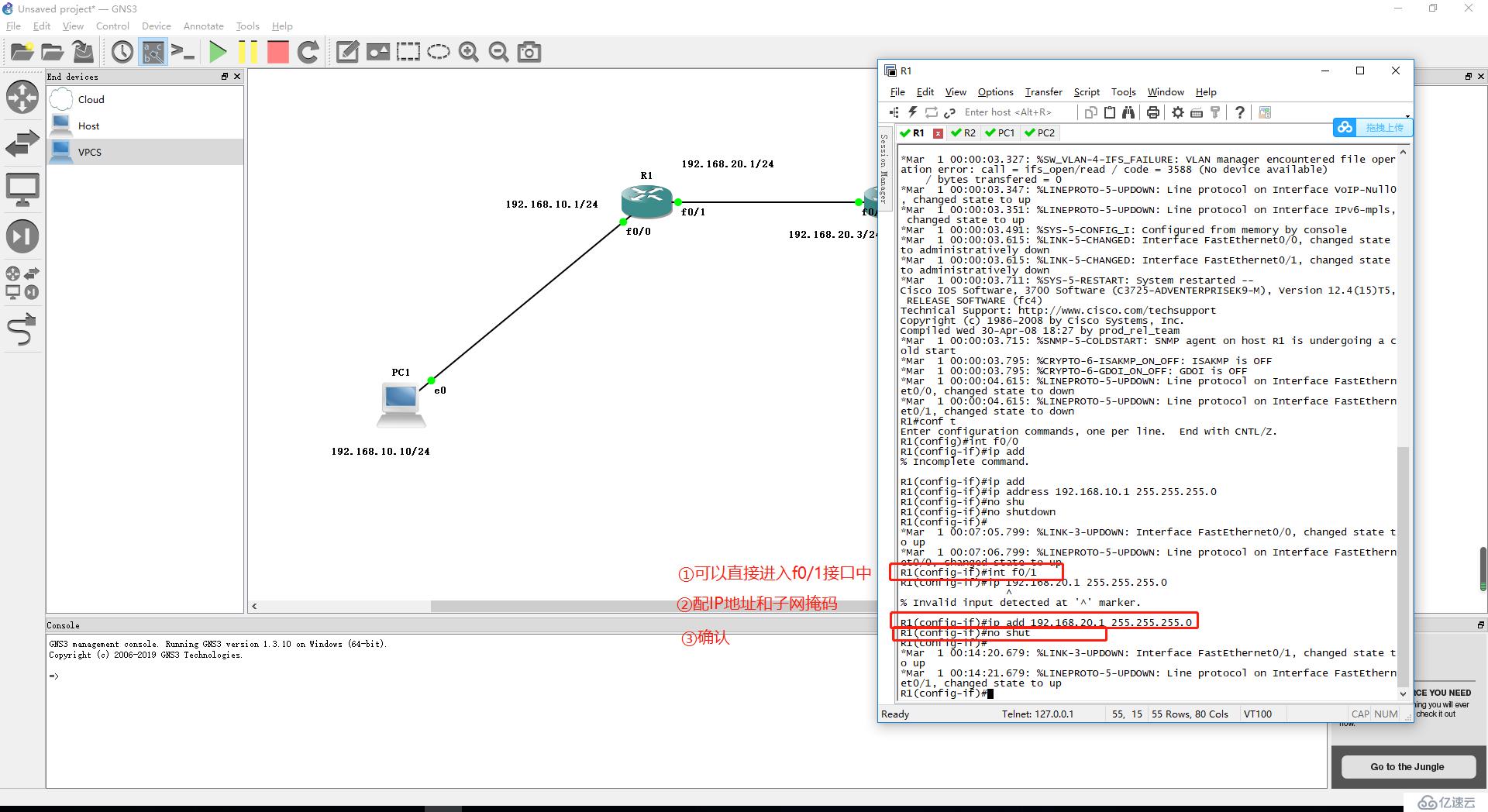
Task: Focus the Enter host input field
Action: 1018,112
